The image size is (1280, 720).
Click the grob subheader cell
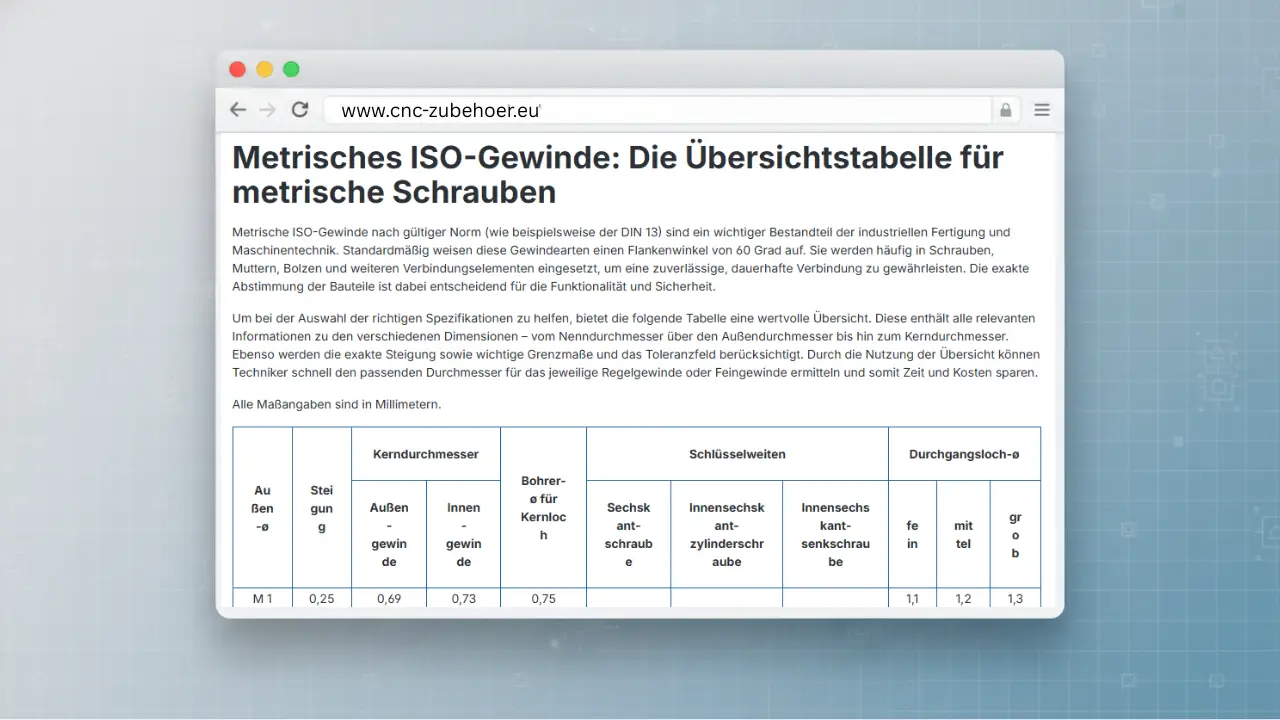point(1015,534)
